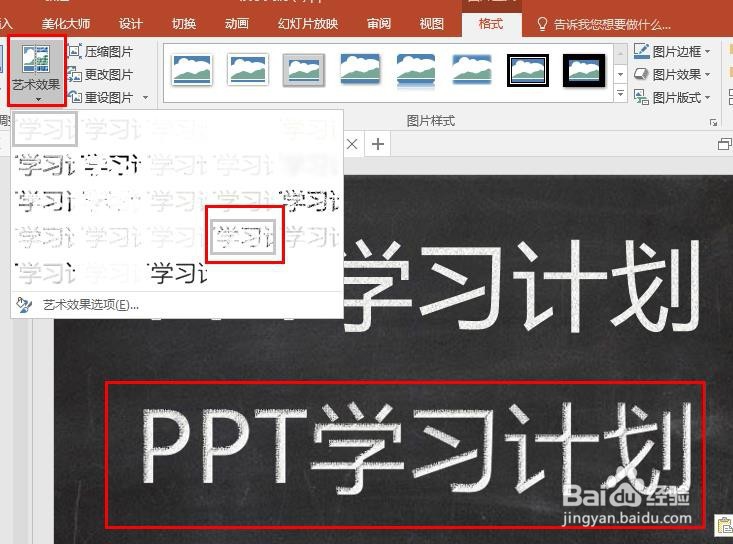The image size is (733, 544).
Task: Apply the beveled matte white picture style
Action: coord(248,70)
